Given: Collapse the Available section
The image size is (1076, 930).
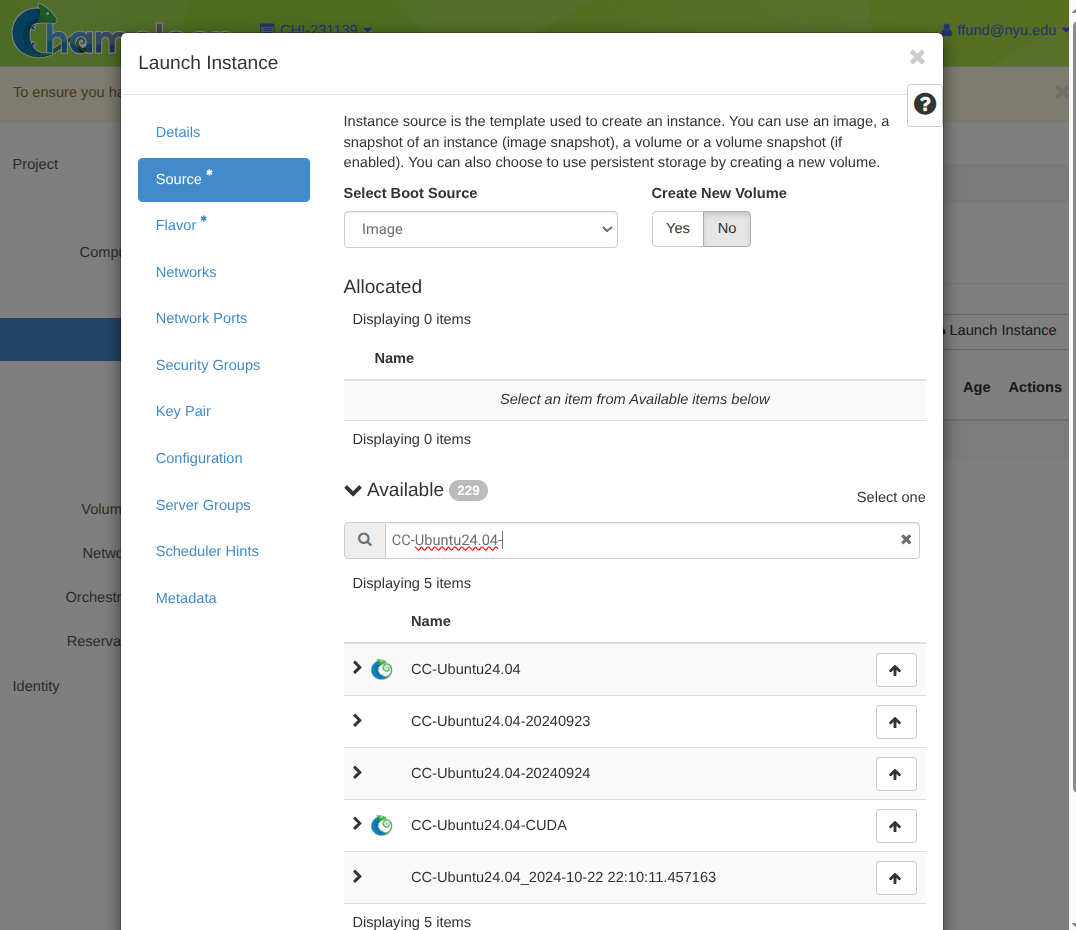Looking at the screenshot, I should point(352,490).
